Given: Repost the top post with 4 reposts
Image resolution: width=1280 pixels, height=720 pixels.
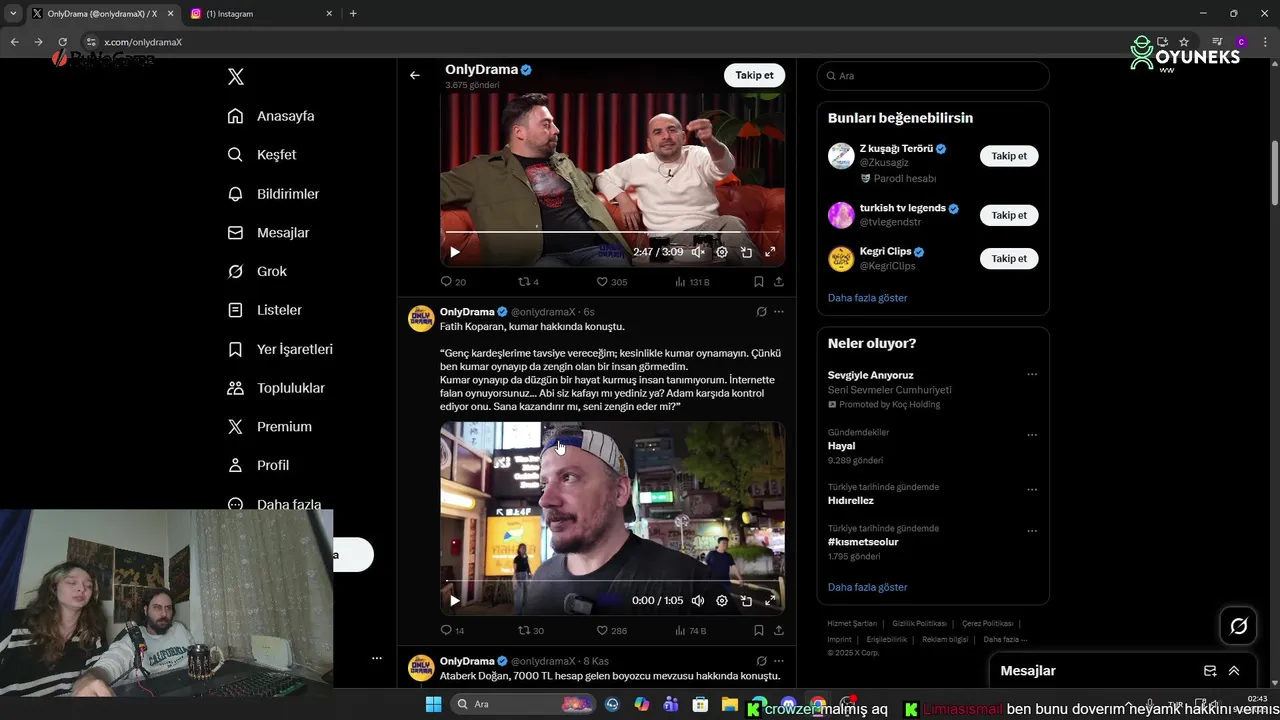Looking at the screenshot, I should click(528, 282).
